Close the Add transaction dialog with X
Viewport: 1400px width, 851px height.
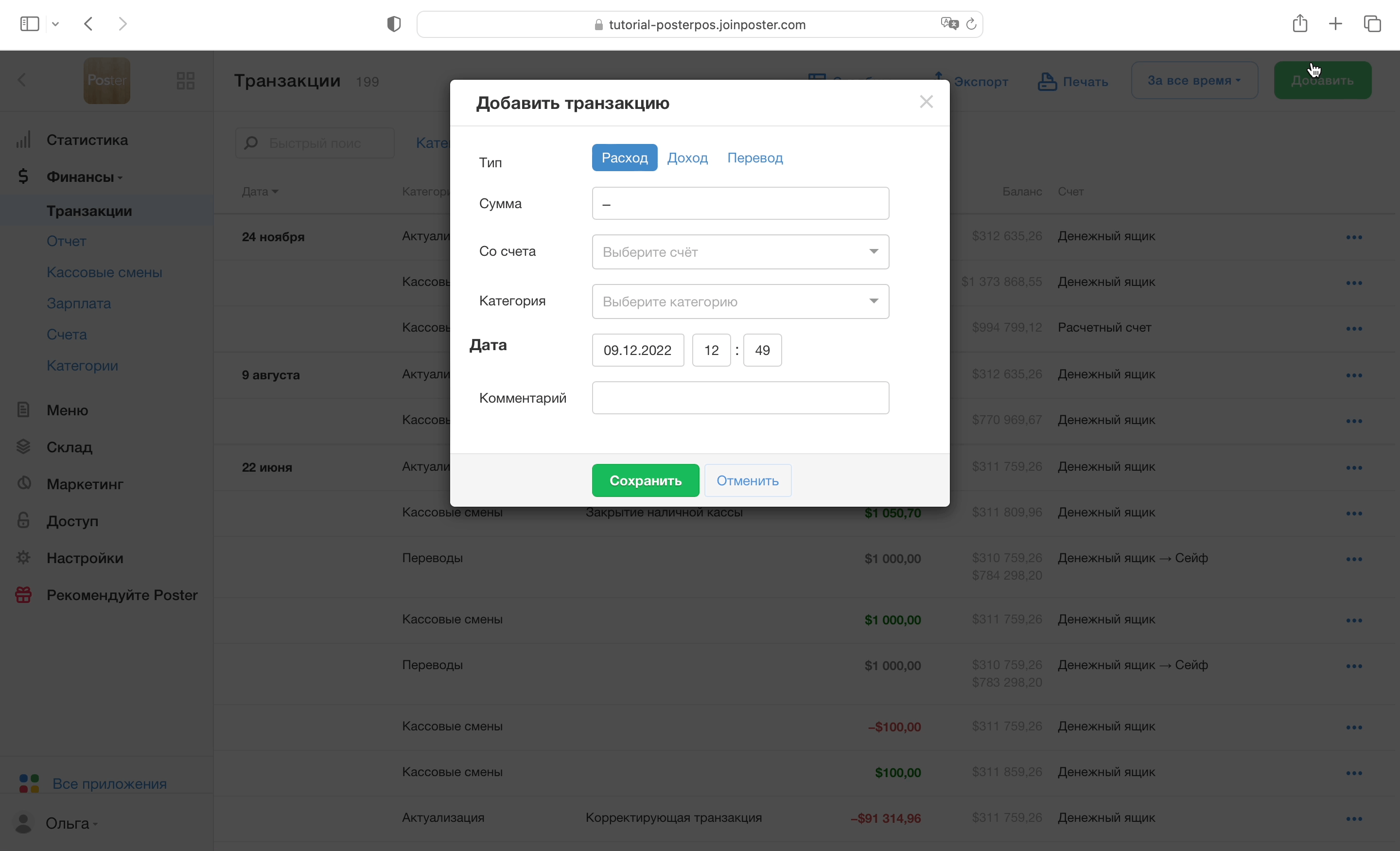(926, 102)
